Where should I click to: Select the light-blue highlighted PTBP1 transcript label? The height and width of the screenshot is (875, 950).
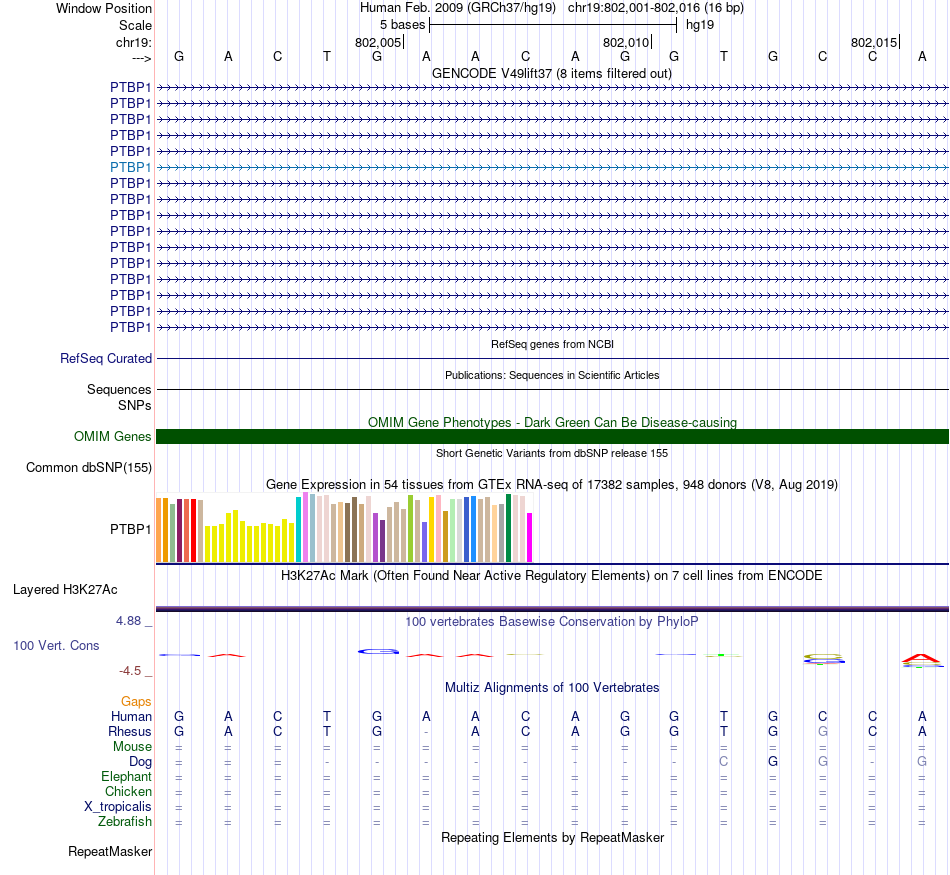[x=130, y=167]
